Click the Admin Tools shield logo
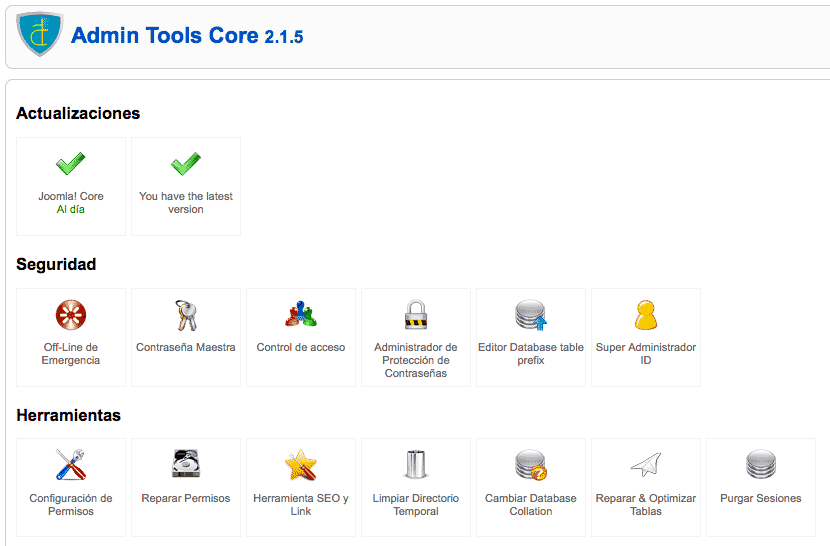The image size is (830, 546). [x=40, y=34]
